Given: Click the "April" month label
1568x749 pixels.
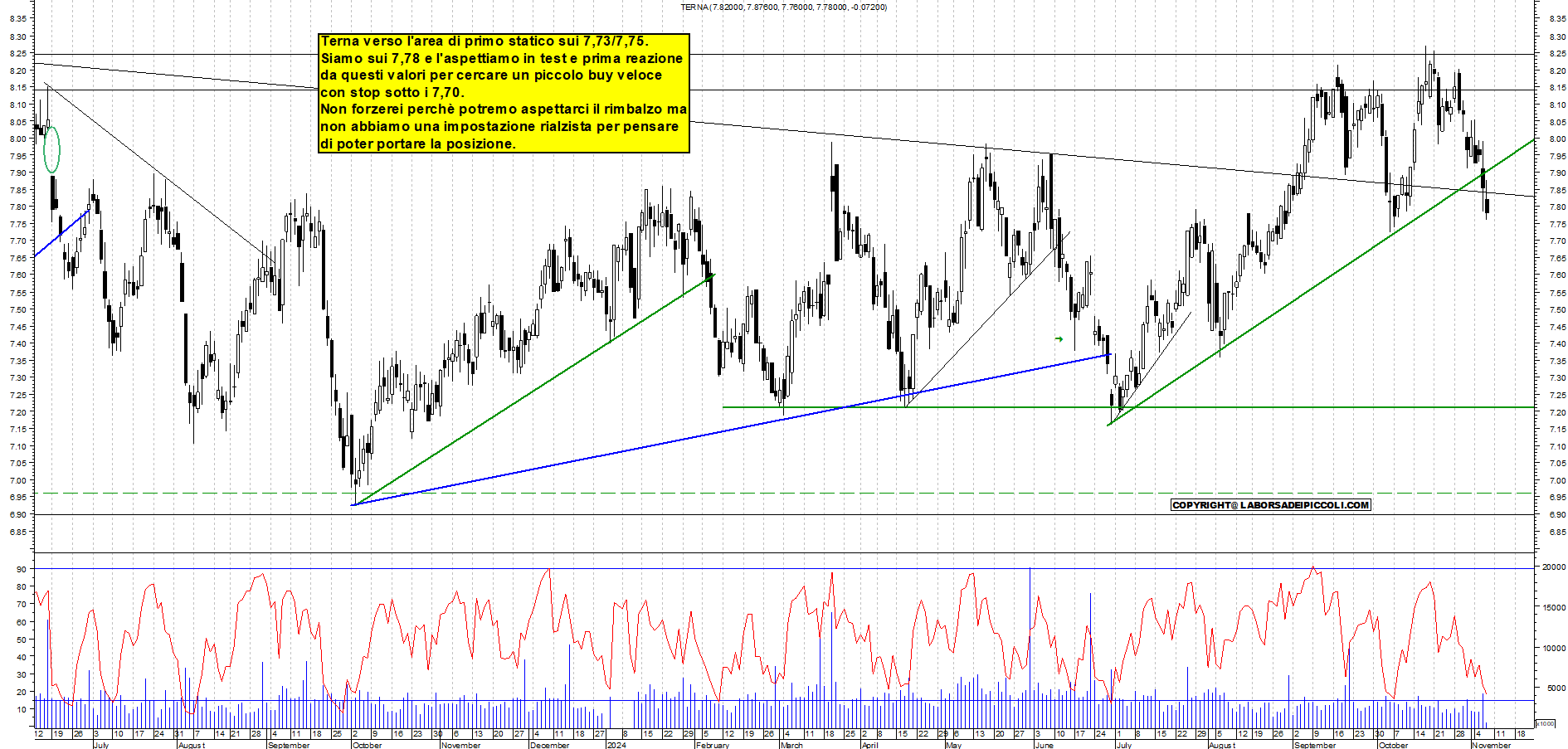Looking at the screenshot, I should point(869,745).
